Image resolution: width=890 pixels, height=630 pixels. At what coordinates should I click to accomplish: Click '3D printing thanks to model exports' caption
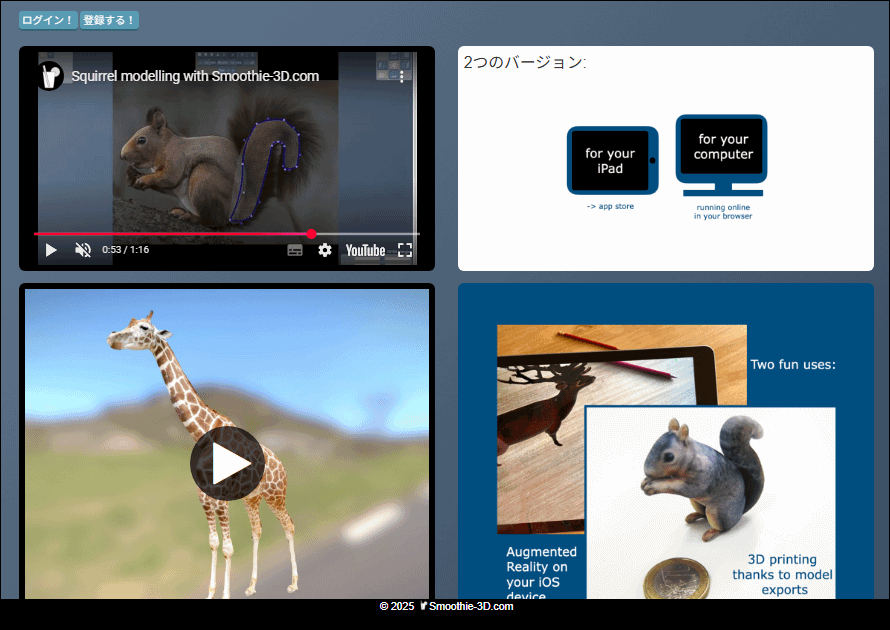(783, 574)
